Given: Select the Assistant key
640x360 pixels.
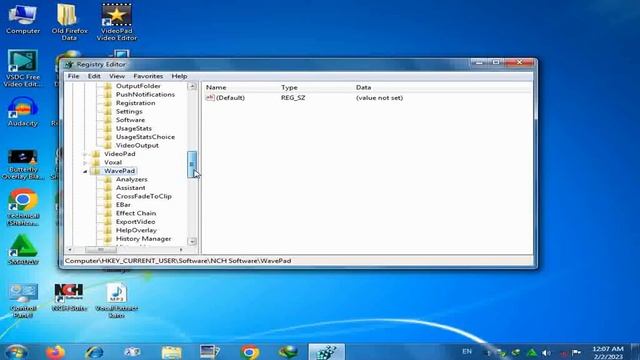Looking at the screenshot, I should [131, 188].
